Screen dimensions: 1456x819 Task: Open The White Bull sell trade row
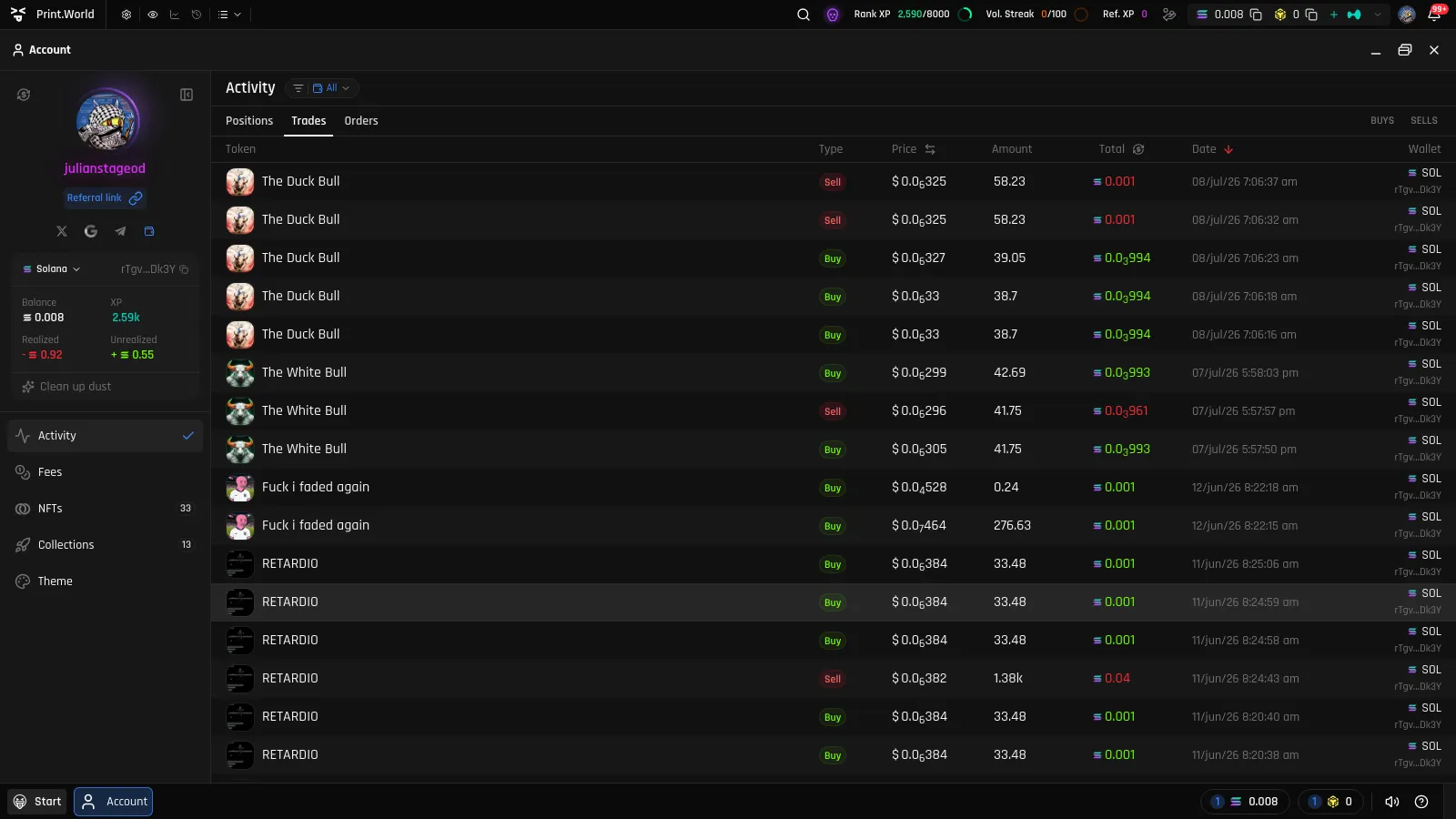(834, 411)
